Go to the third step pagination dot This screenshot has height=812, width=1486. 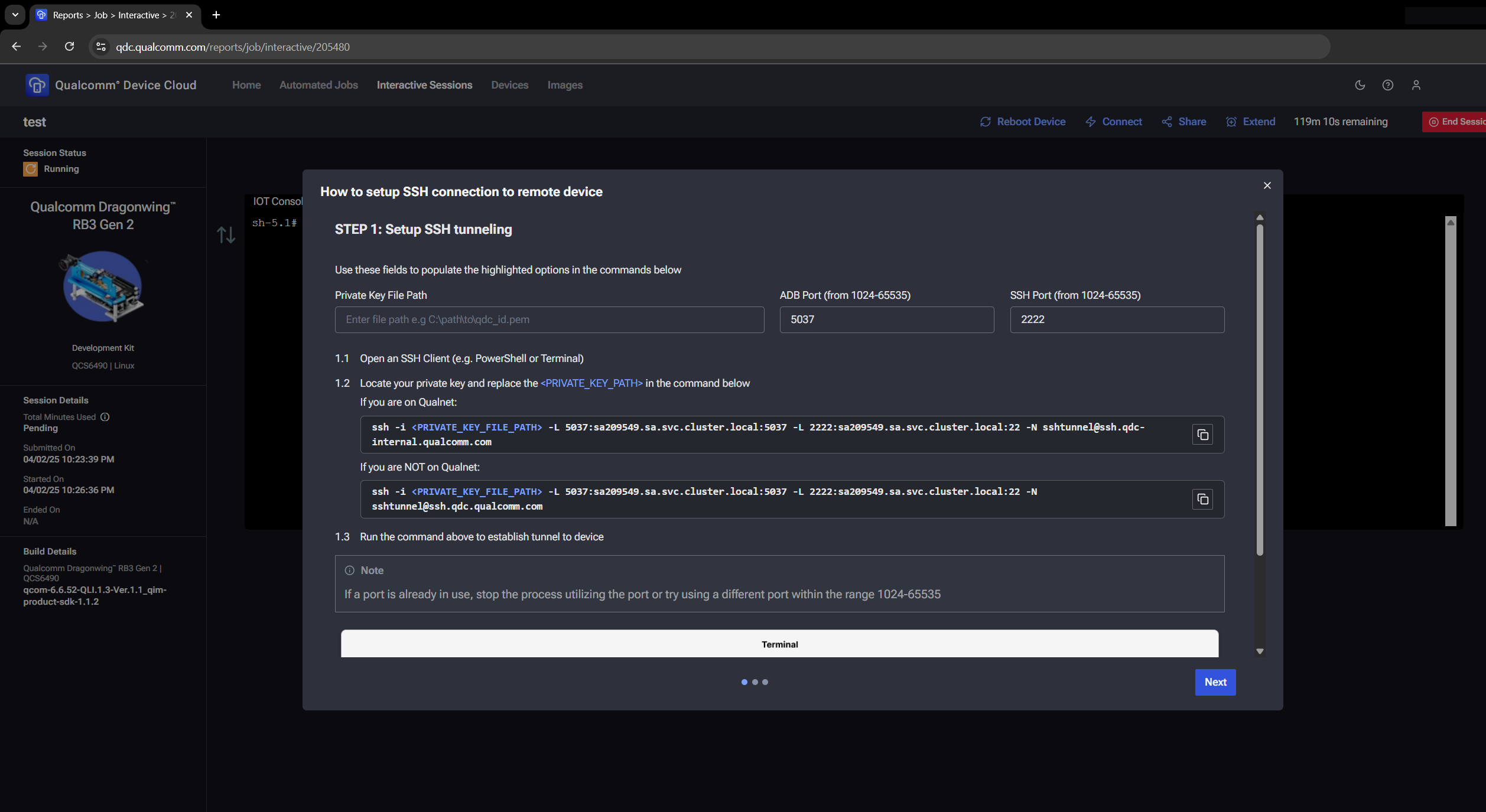point(765,682)
